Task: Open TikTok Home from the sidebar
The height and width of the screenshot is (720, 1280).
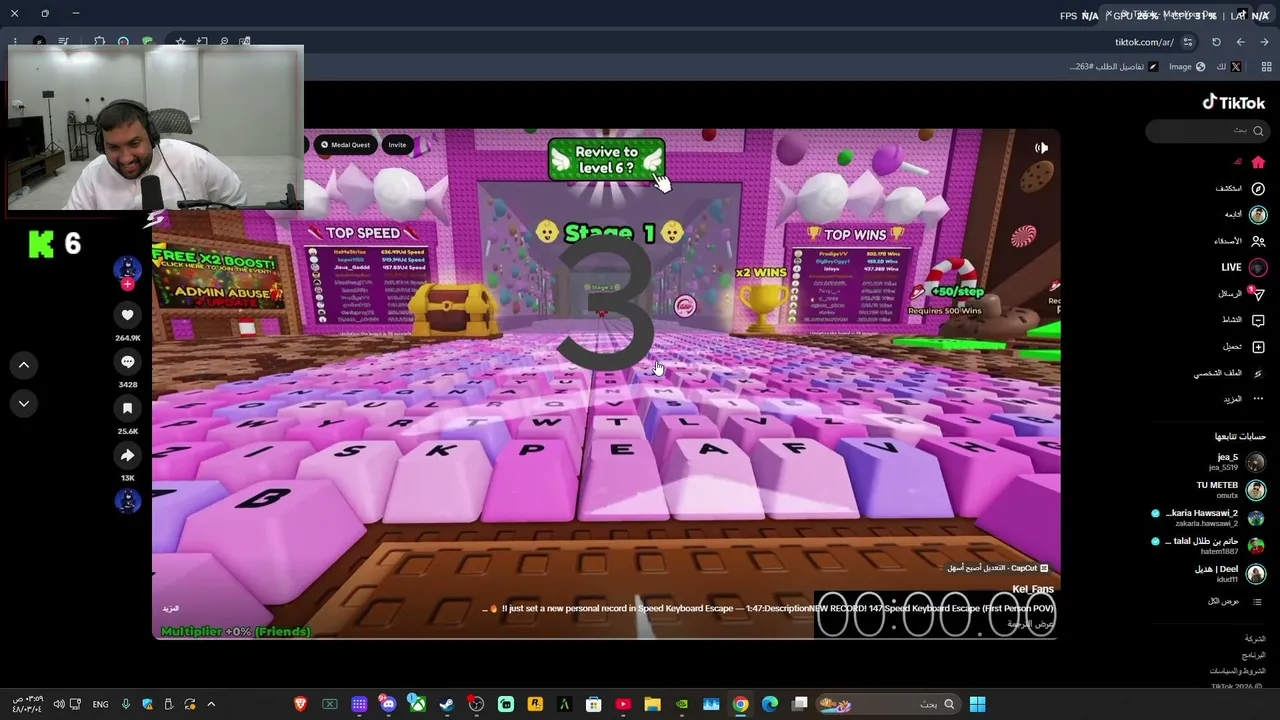Action: pos(1257,162)
